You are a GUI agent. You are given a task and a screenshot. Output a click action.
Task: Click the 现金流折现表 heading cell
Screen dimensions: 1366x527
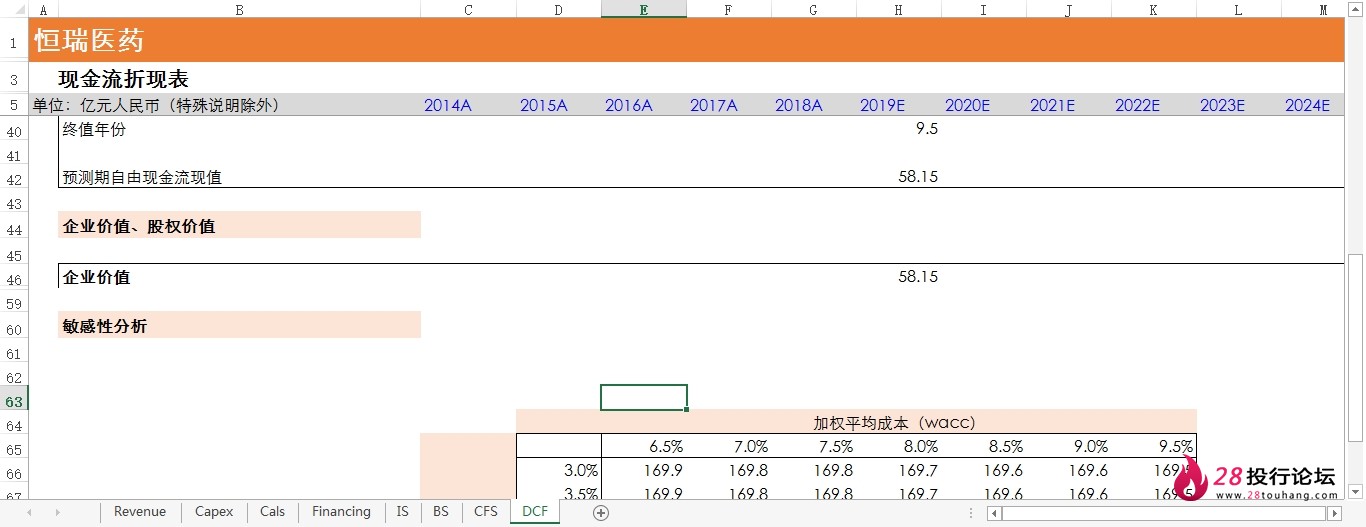[x=124, y=79]
